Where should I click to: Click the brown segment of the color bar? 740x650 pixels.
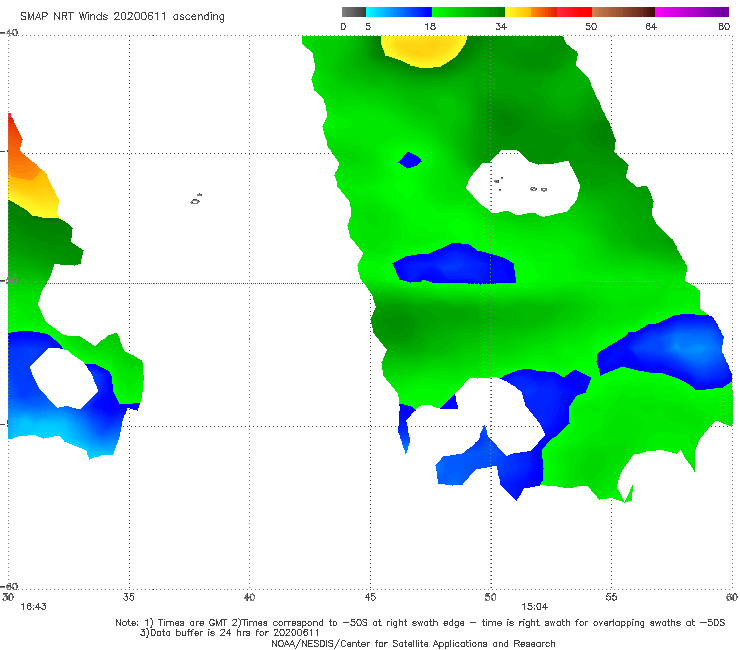tap(623, 12)
